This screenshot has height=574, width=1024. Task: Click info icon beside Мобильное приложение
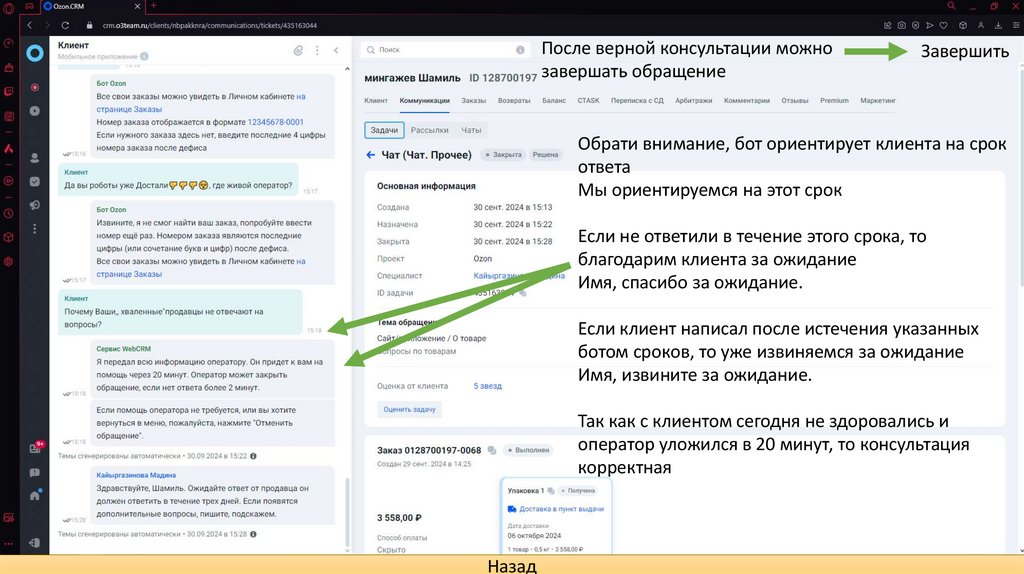tap(144, 56)
